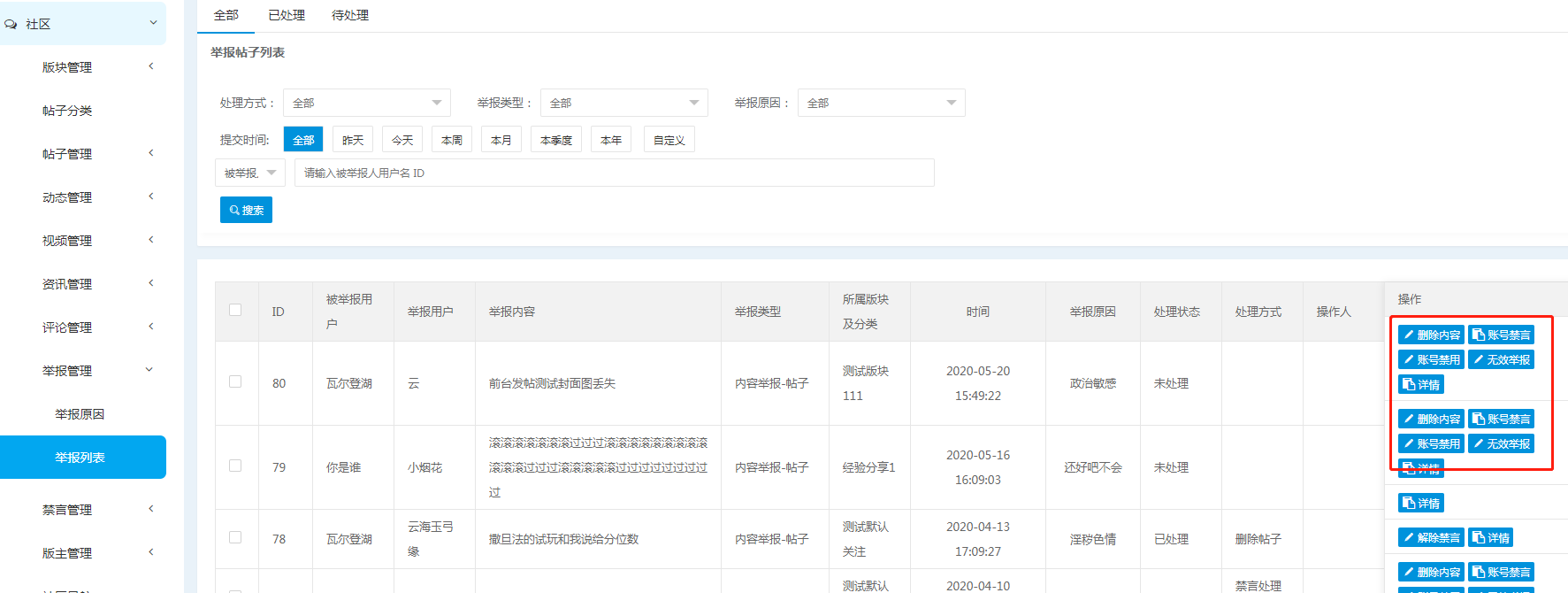Check the checkbox for report ID 78
Viewport: 1568px width, 593px height.
click(x=235, y=537)
